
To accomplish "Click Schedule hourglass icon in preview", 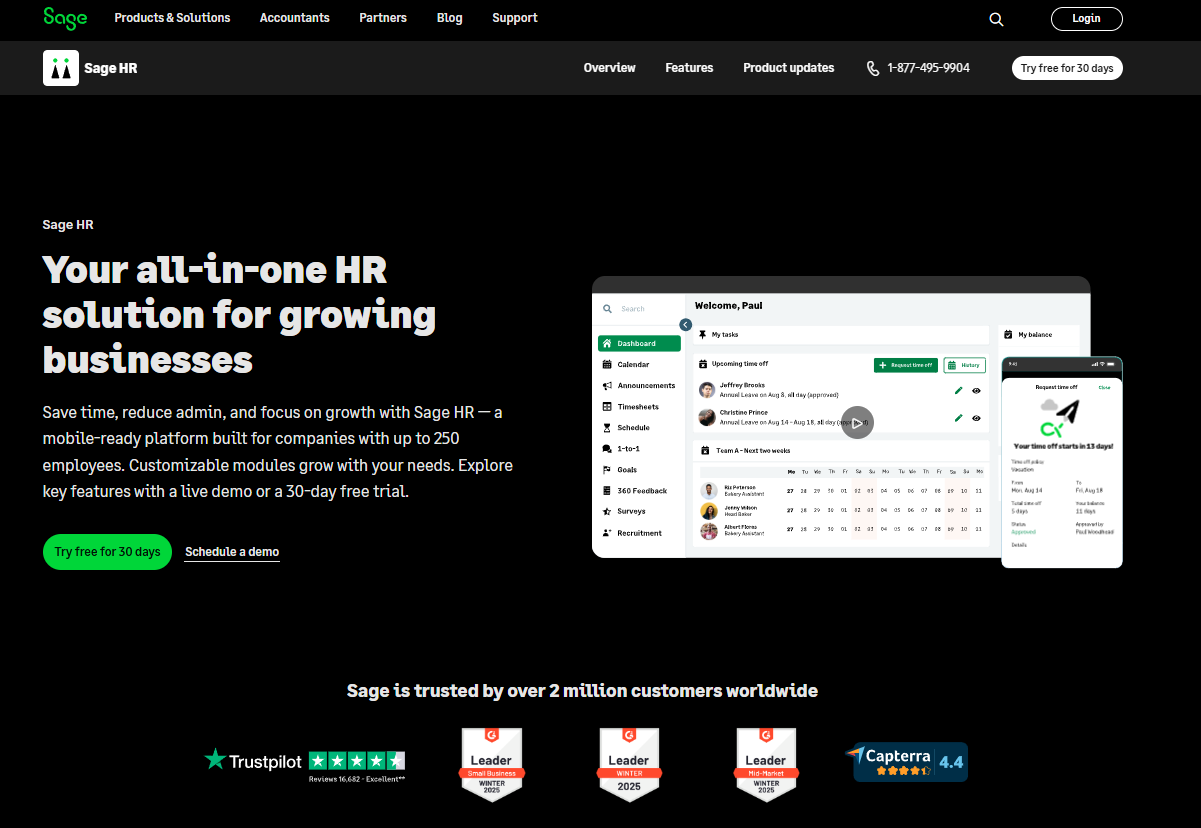I will tap(607, 428).
